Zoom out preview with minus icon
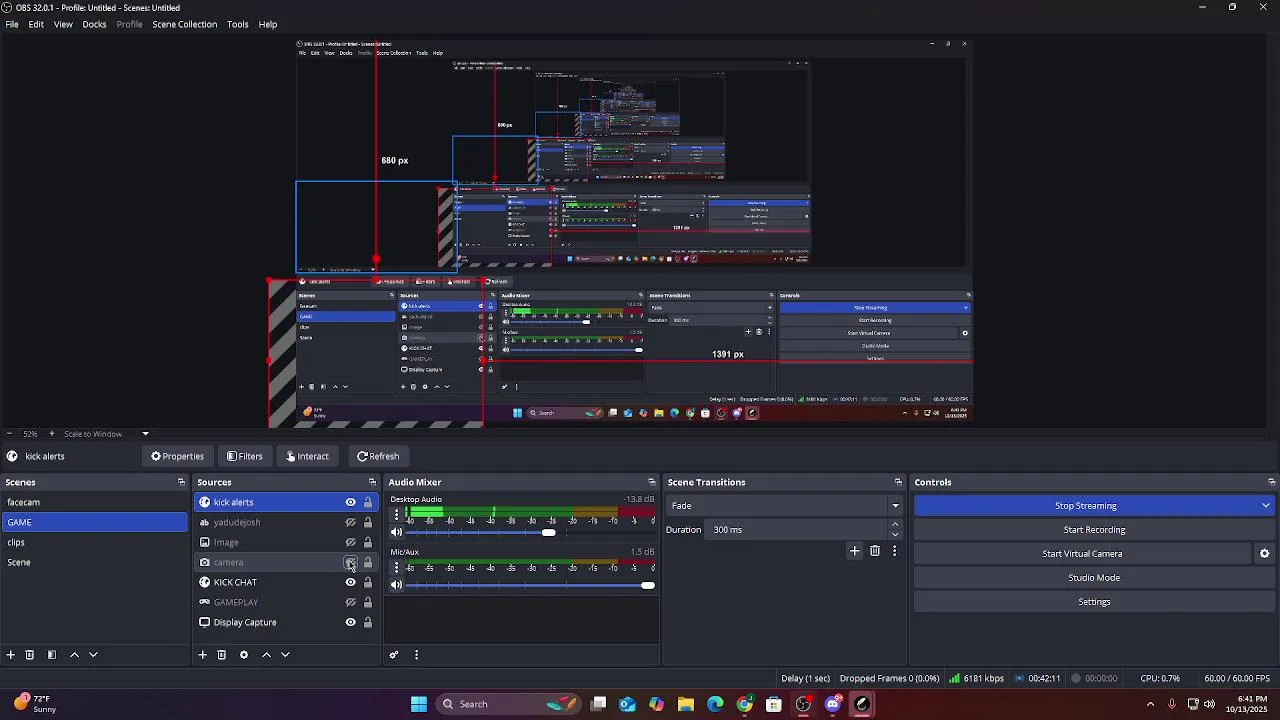The width and height of the screenshot is (1280, 720). click(x=10, y=434)
